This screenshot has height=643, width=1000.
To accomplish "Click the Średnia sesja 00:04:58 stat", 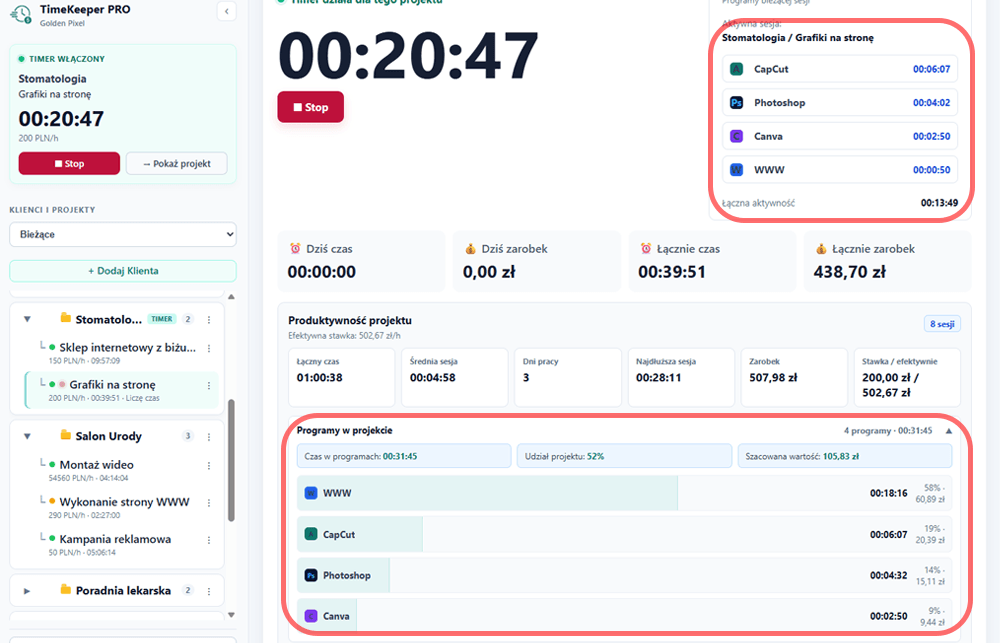I will 455,377.
